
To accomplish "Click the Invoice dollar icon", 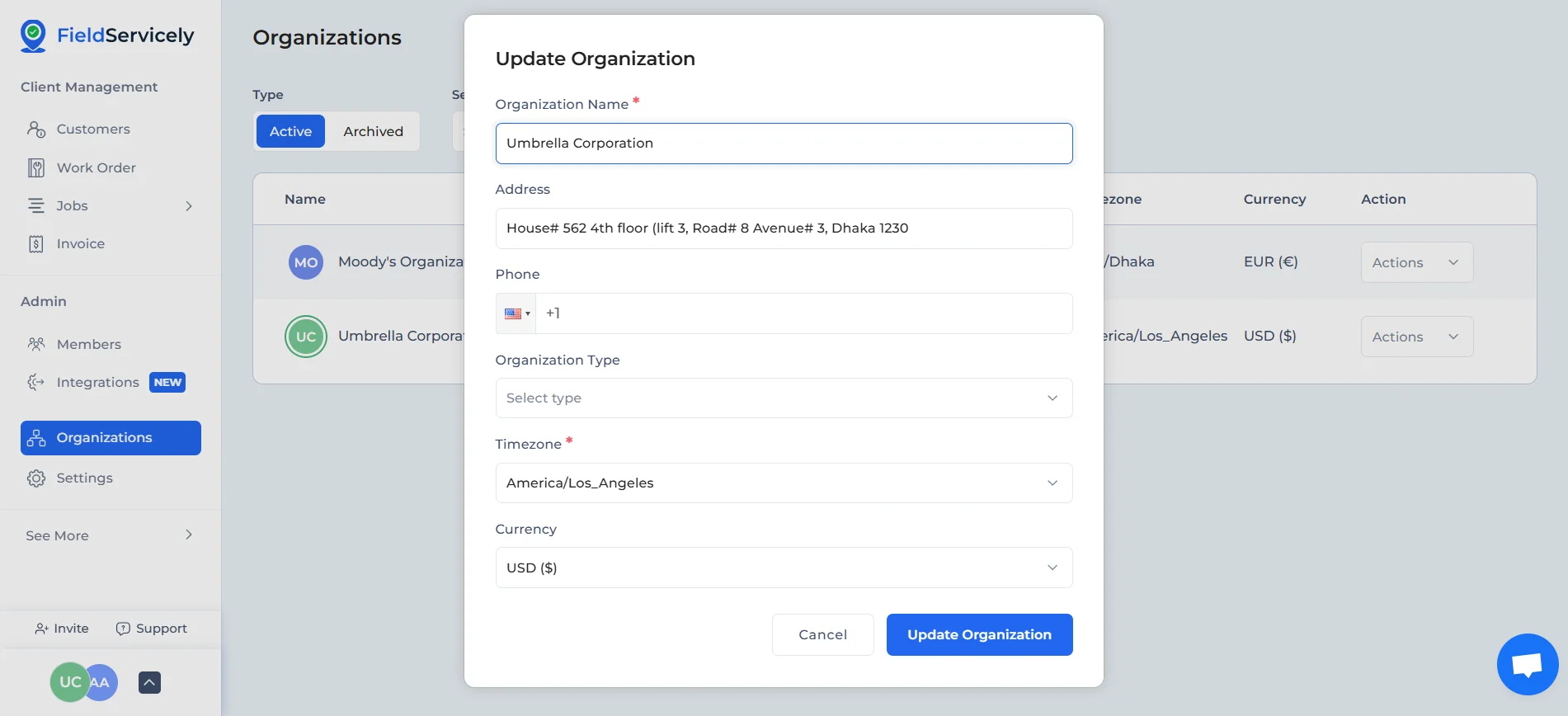I will [x=36, y=244].
